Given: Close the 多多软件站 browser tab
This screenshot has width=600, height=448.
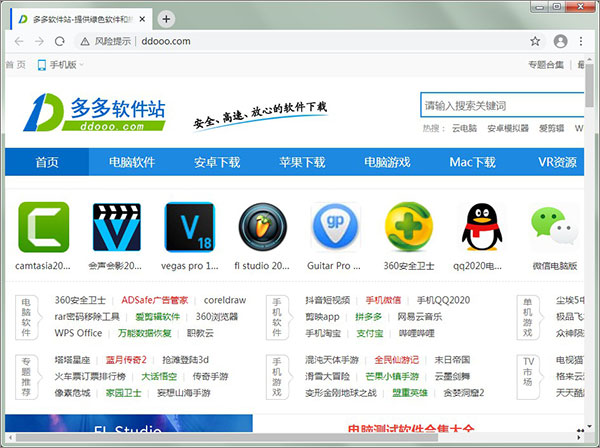Looking at the screenshot, I should [142, 19].
